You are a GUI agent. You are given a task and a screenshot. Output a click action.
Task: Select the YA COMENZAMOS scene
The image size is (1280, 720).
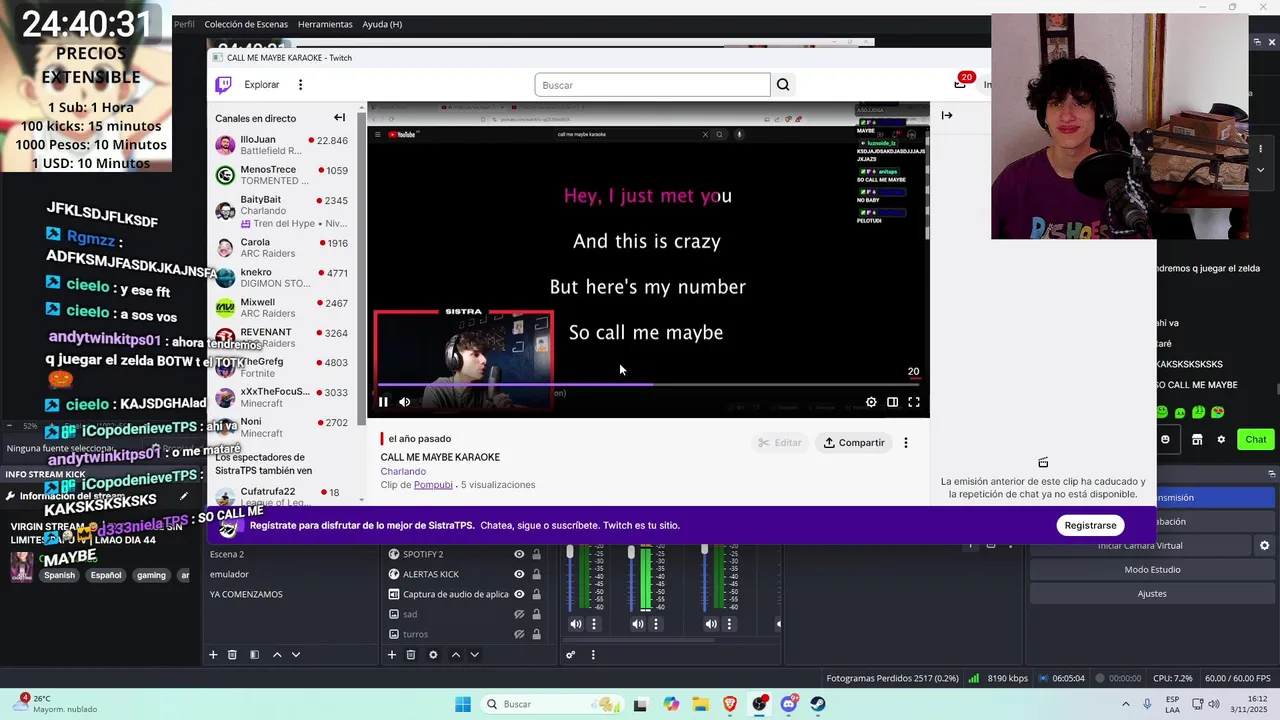(x=246, y=594)
